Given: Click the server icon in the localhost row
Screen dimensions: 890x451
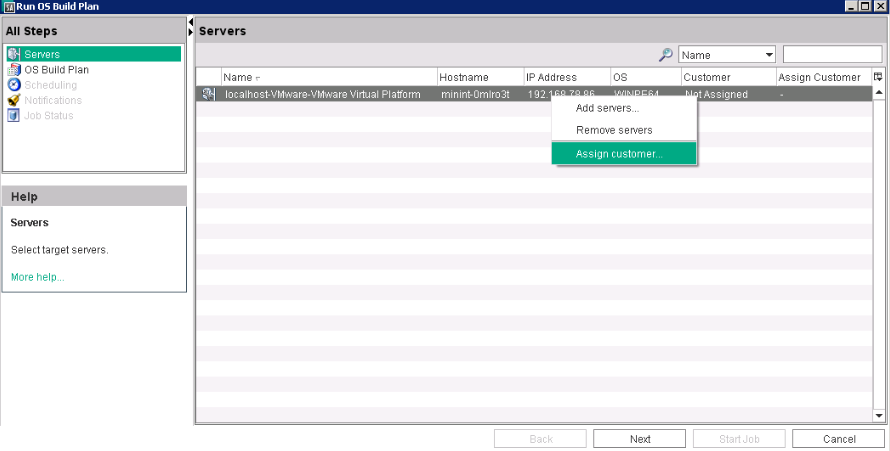Looking at the screenshot, I should point(208,94).
